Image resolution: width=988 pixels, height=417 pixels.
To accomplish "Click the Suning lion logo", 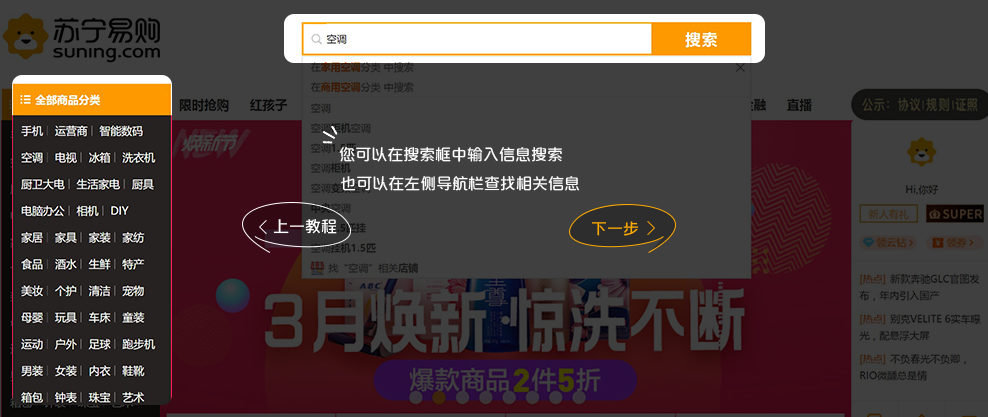I will [x=26, y=37].
